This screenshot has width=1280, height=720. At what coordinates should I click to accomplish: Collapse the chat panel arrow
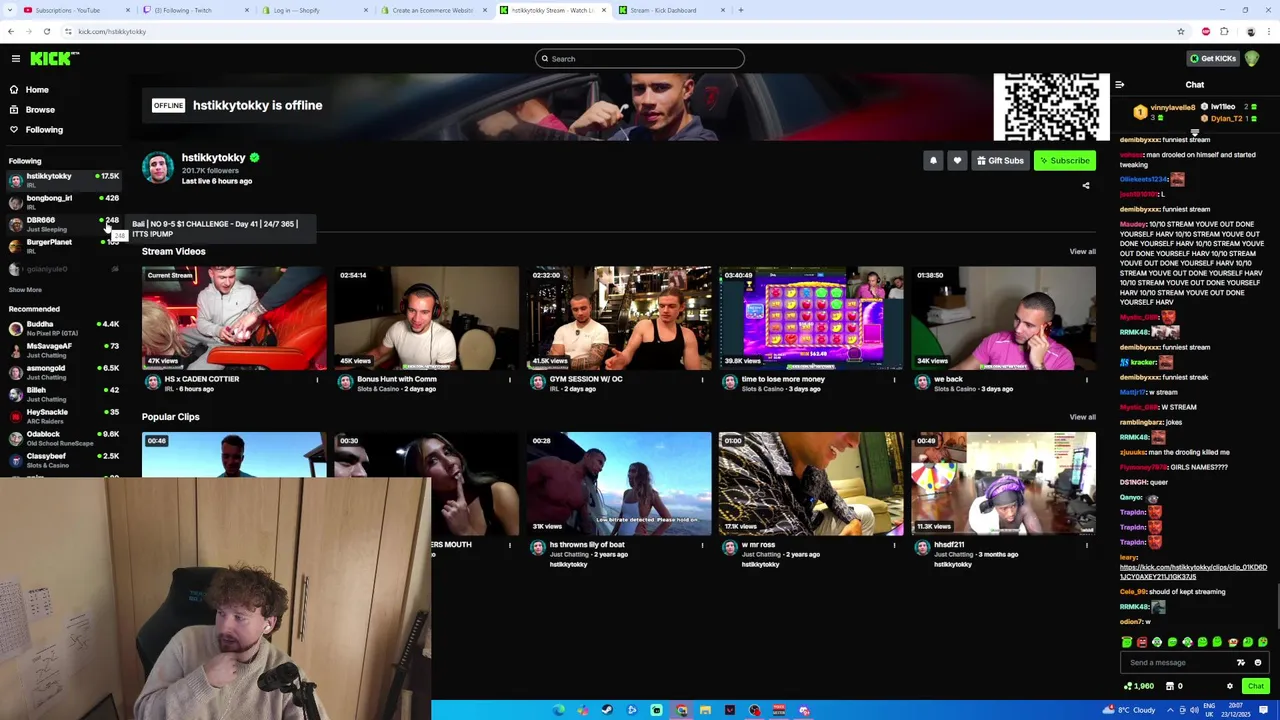point(1119,85)
